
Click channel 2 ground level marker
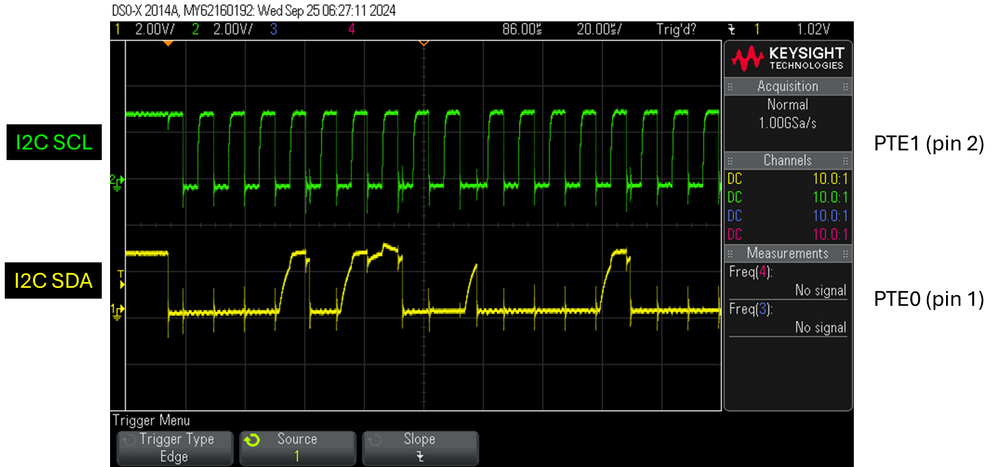click(x=118, y=181)
